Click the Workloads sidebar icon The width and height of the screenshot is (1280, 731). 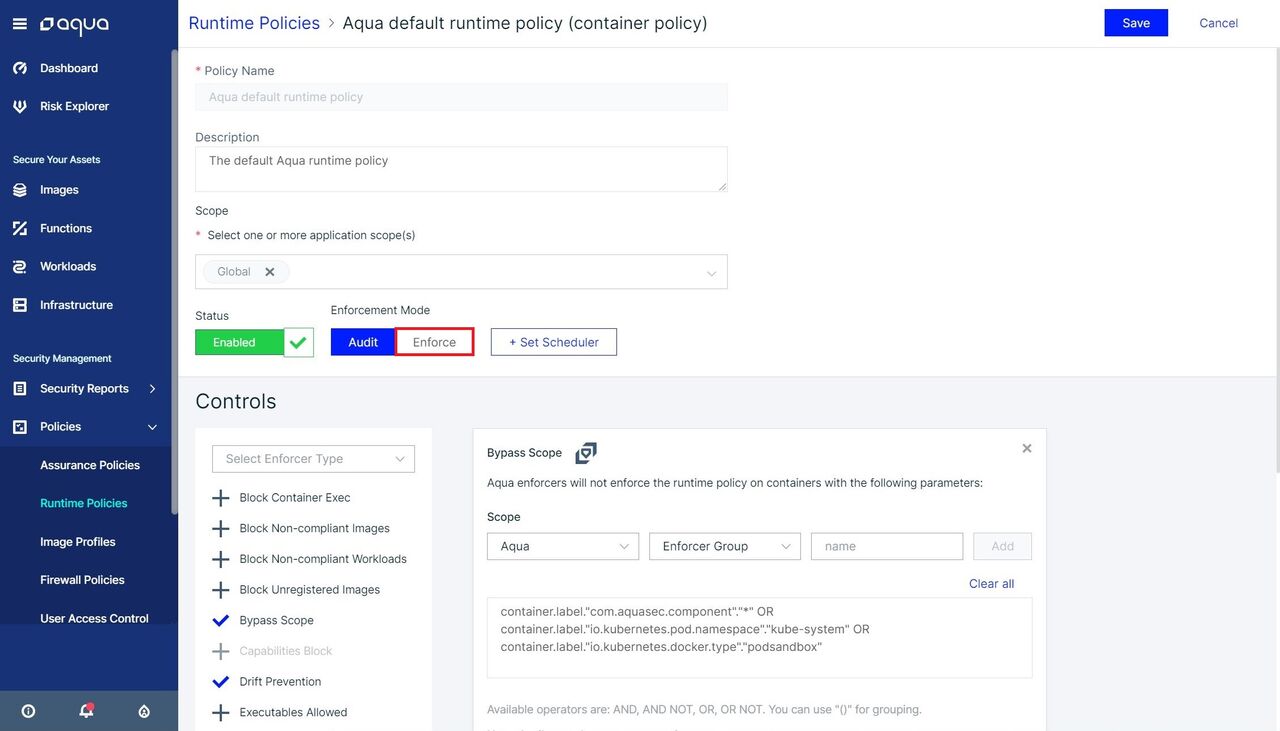tap(20, 267)
